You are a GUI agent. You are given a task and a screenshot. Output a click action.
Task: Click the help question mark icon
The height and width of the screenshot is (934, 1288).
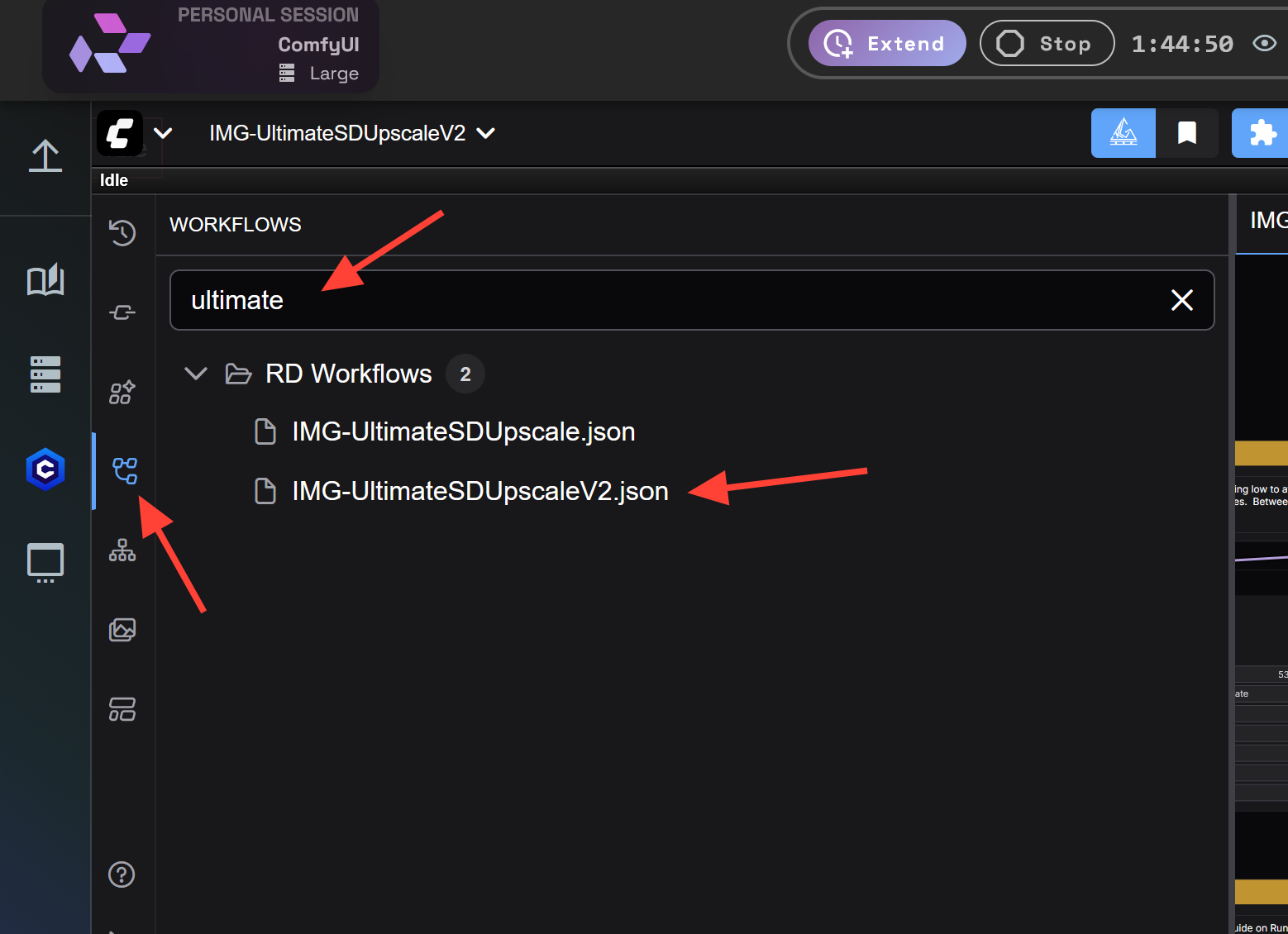click(122, 874)
